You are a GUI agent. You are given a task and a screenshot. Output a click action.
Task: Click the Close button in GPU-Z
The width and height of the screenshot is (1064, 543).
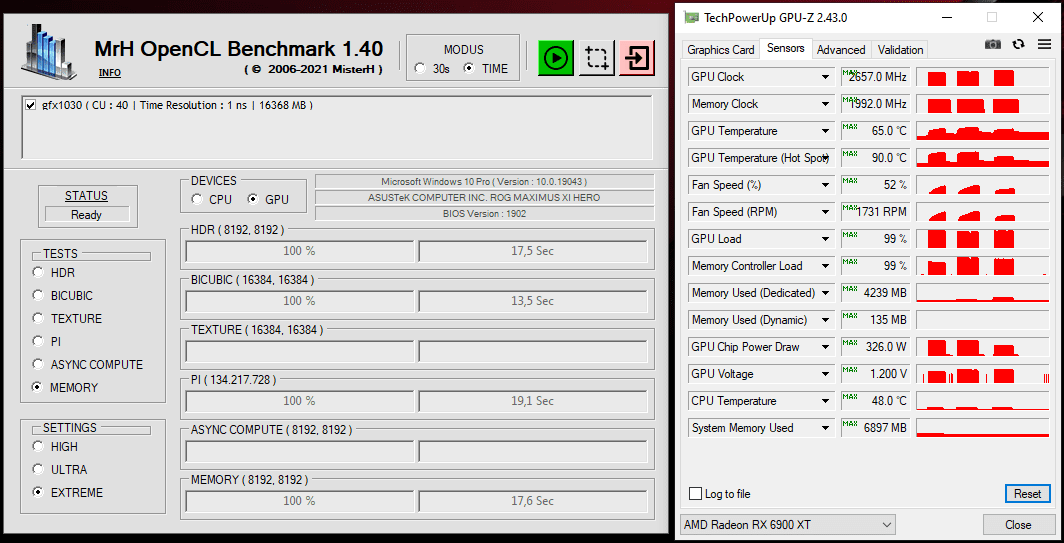[x=1018, y=525]
